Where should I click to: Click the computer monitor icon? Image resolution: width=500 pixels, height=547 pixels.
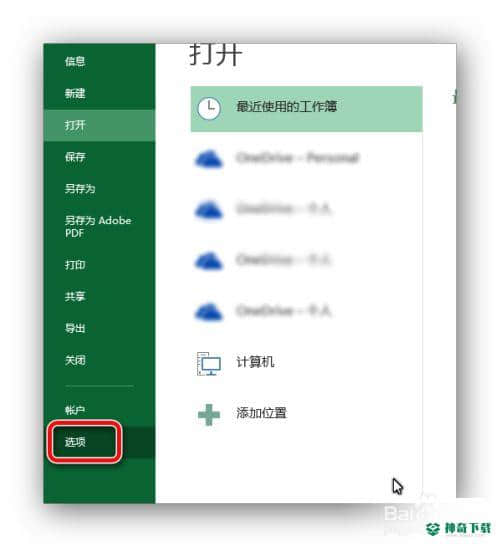pyautogui.click(x=209, y=364)
